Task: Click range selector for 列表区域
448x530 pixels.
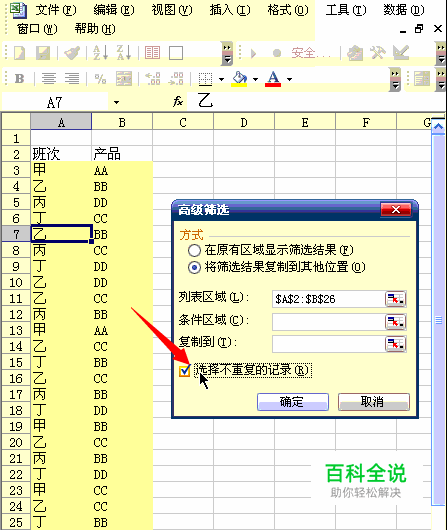Action: (x=395, y=299)
